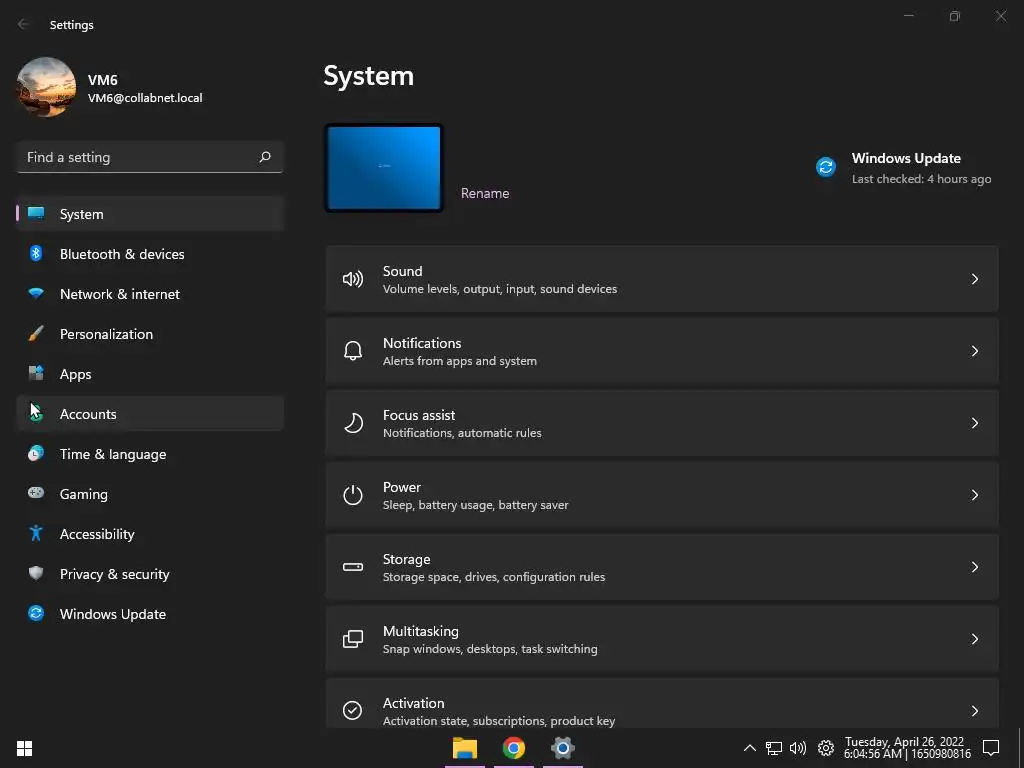Click the tray settings gear icon
The width and height of the screenshot is (1024, 768).
pos(825,748)
